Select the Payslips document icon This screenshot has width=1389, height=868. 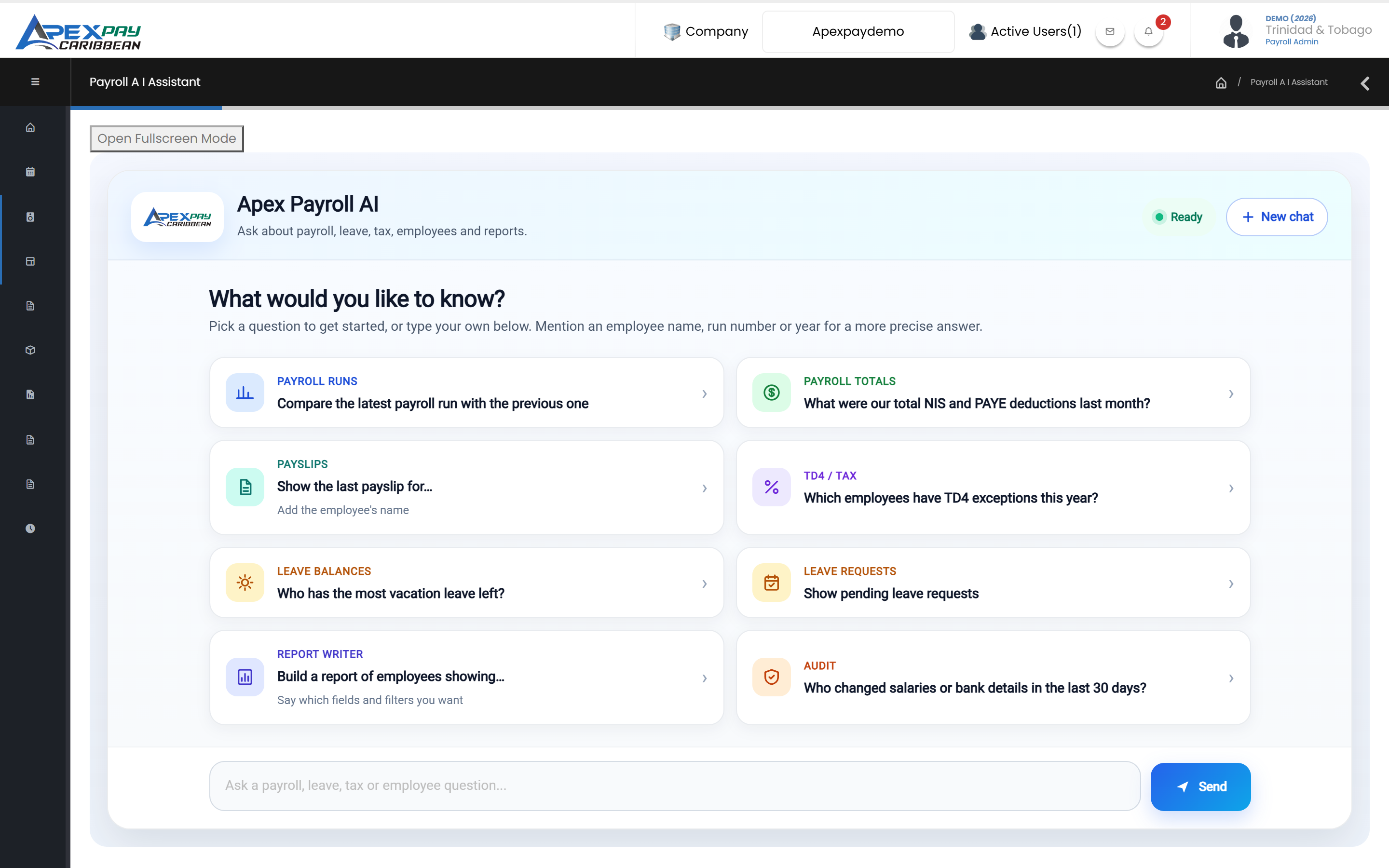click(245, 488)
